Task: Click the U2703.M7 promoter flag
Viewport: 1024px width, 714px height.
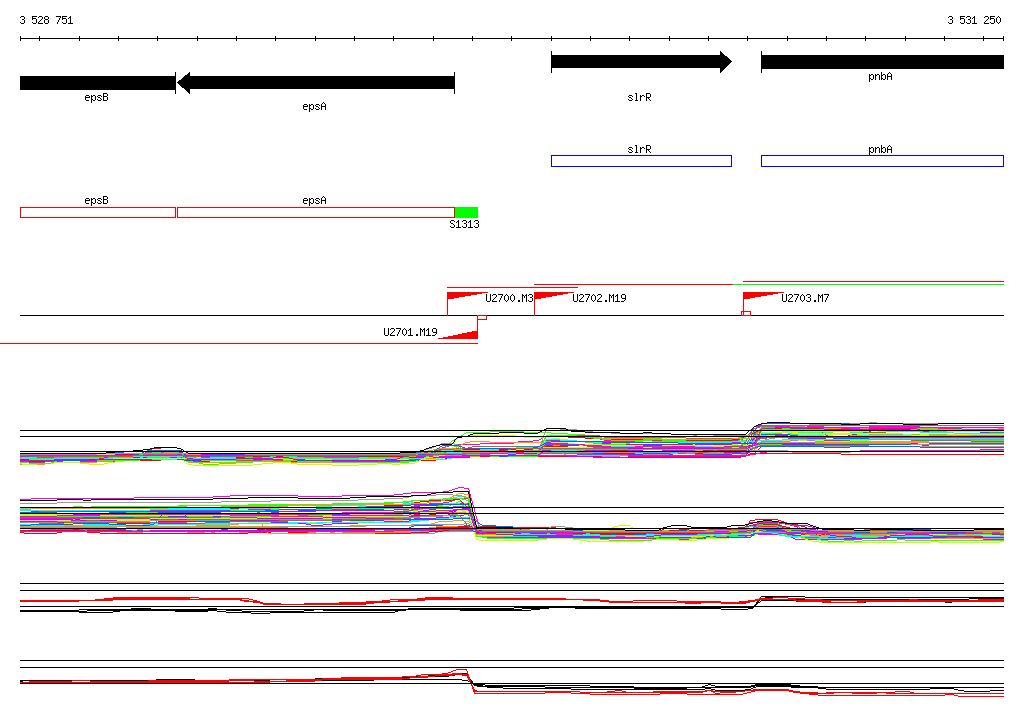Action: [x=762, y=296]
